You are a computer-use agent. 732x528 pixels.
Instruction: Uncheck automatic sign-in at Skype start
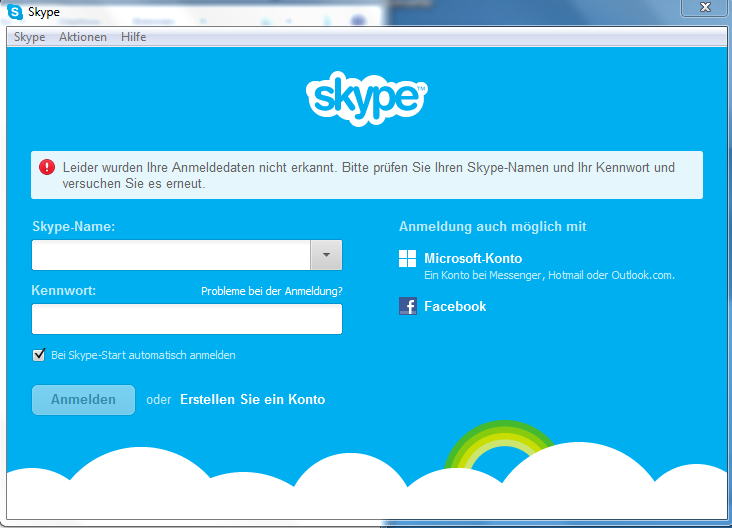39,355
